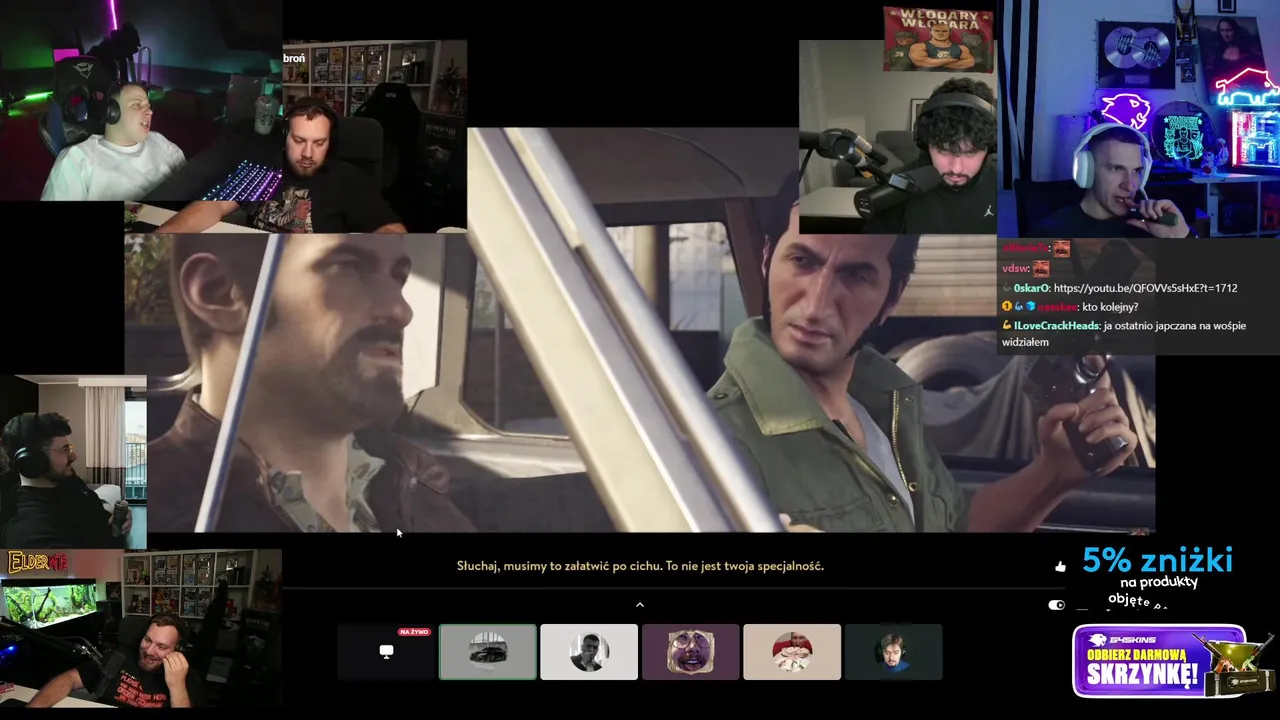This screenshot has height=720, width=1280.
Task: Select the participant tile with black-and-white man avatar
Action: point(589,652)
